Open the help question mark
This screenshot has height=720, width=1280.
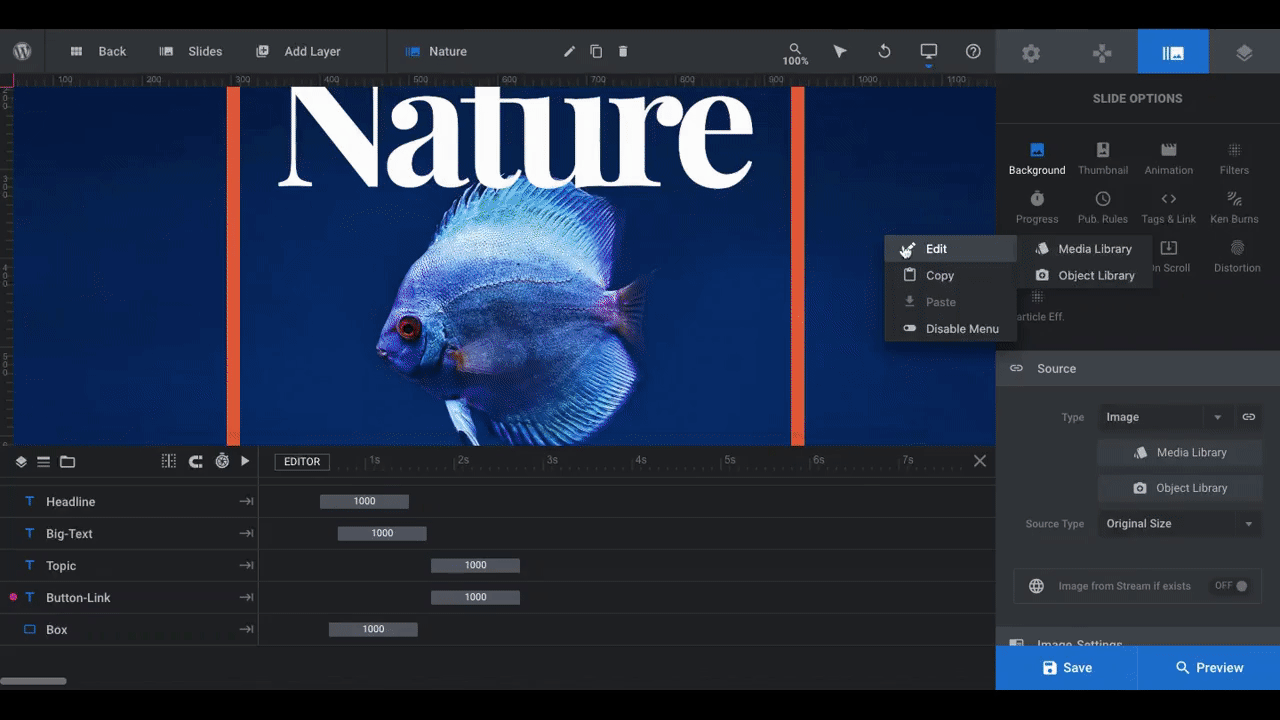click(973, 51)
